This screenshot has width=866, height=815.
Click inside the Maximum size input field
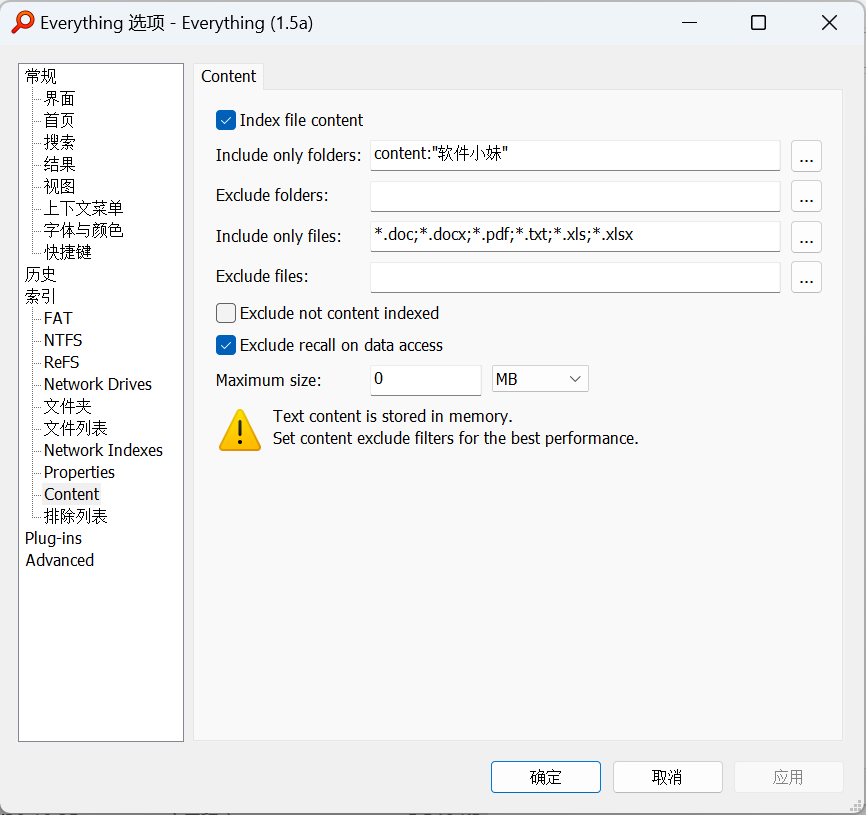[x=425, y=380]
